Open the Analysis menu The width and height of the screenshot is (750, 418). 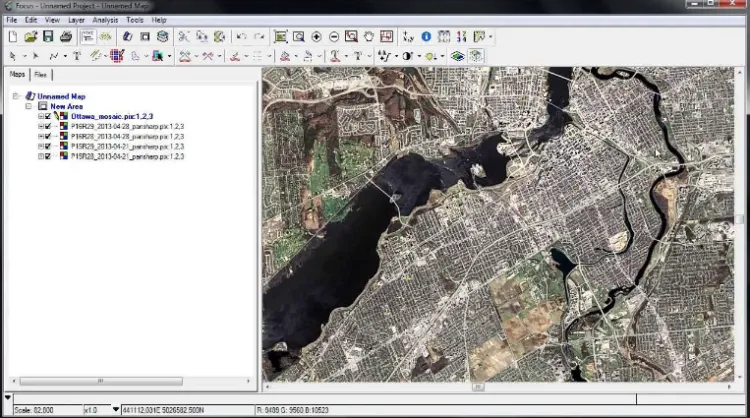(x=104, y=20)
